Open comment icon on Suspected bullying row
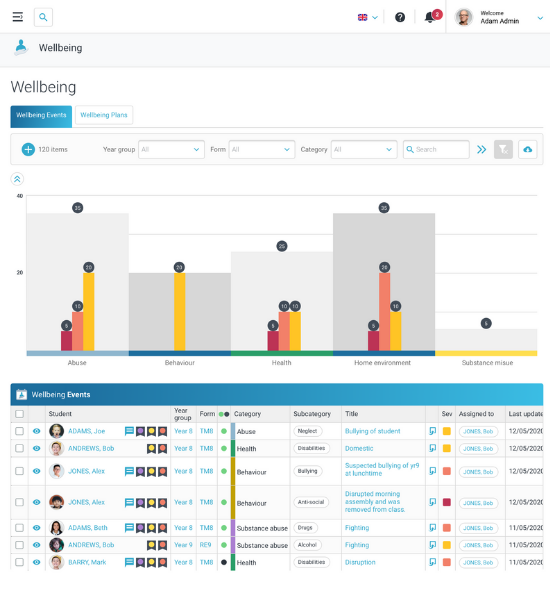 click(432, 471)
